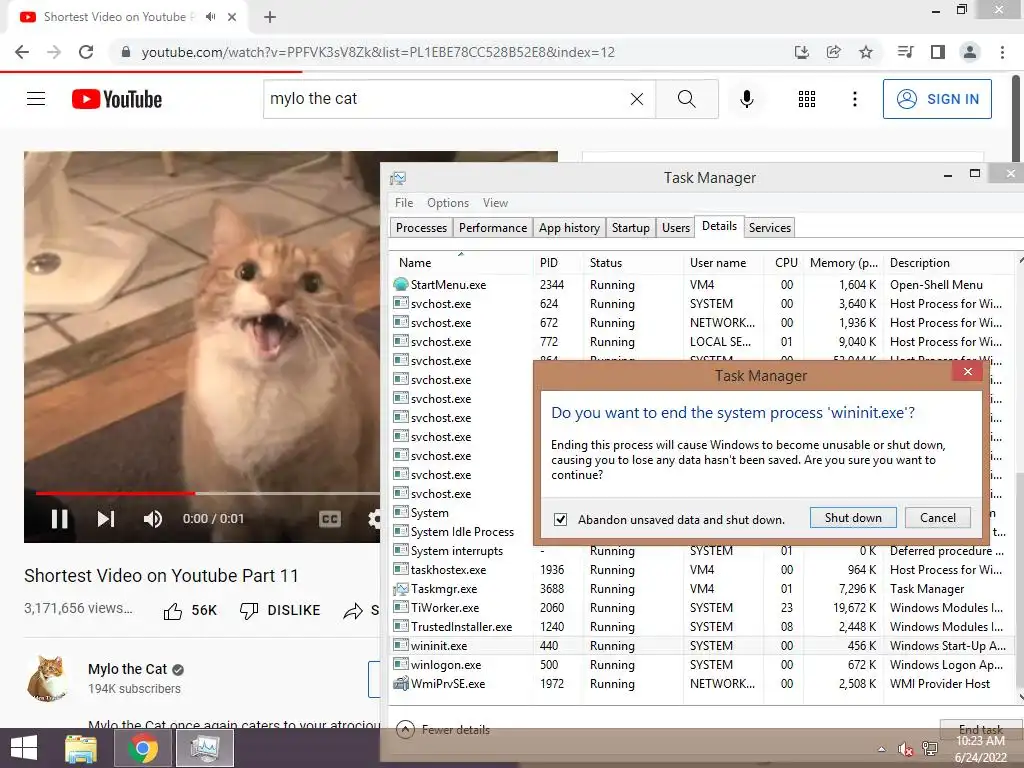The image size is (1024, 768).
Task: Switch to the App history tab
Action: coord(569,228)
